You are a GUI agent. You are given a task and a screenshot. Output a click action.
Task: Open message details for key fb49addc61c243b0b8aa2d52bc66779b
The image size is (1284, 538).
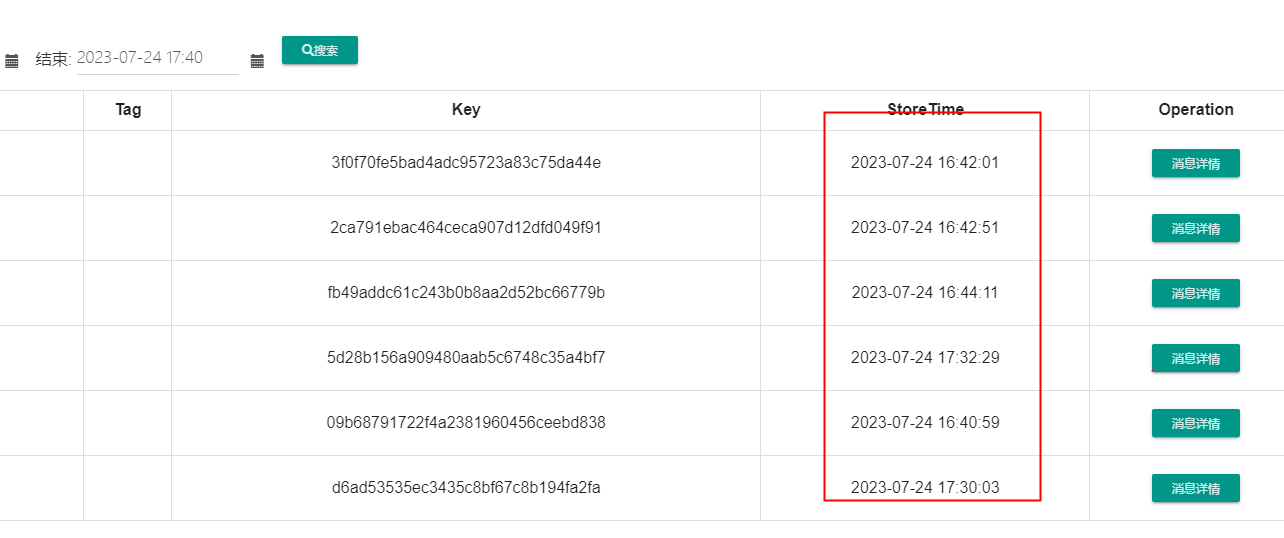point(1196,293)
